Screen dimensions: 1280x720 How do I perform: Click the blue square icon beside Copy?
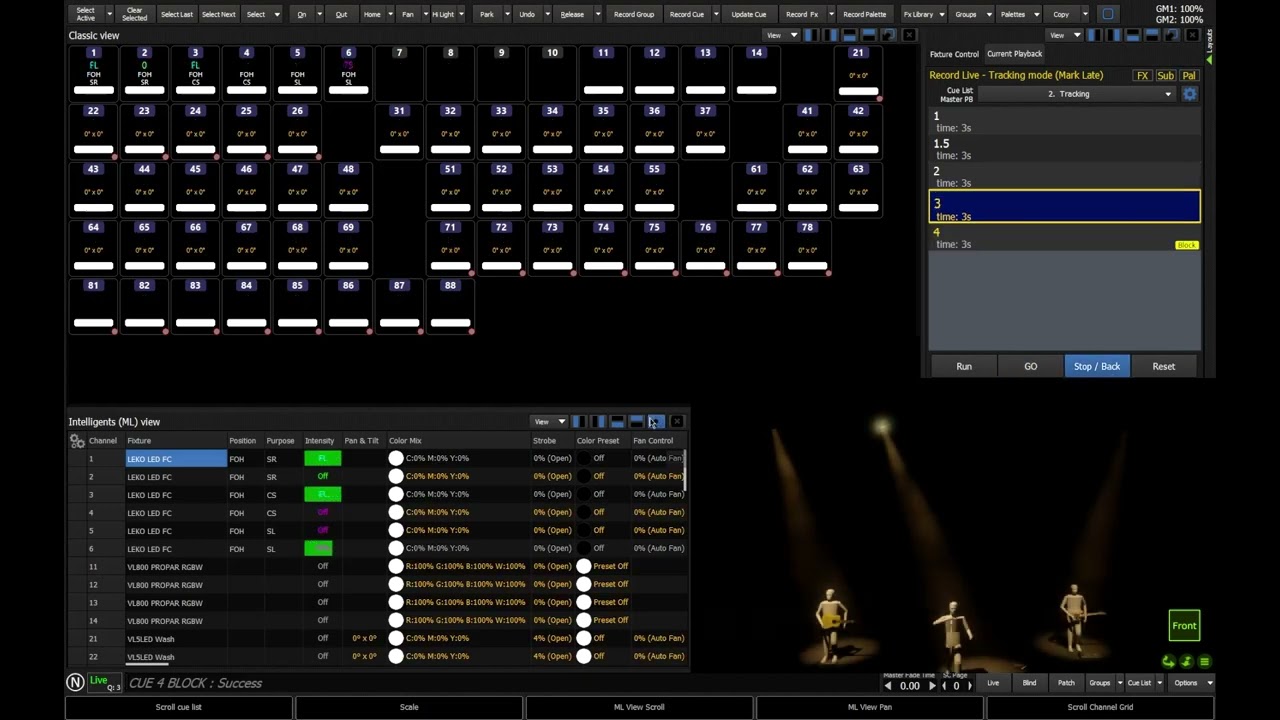(1107, 14)
